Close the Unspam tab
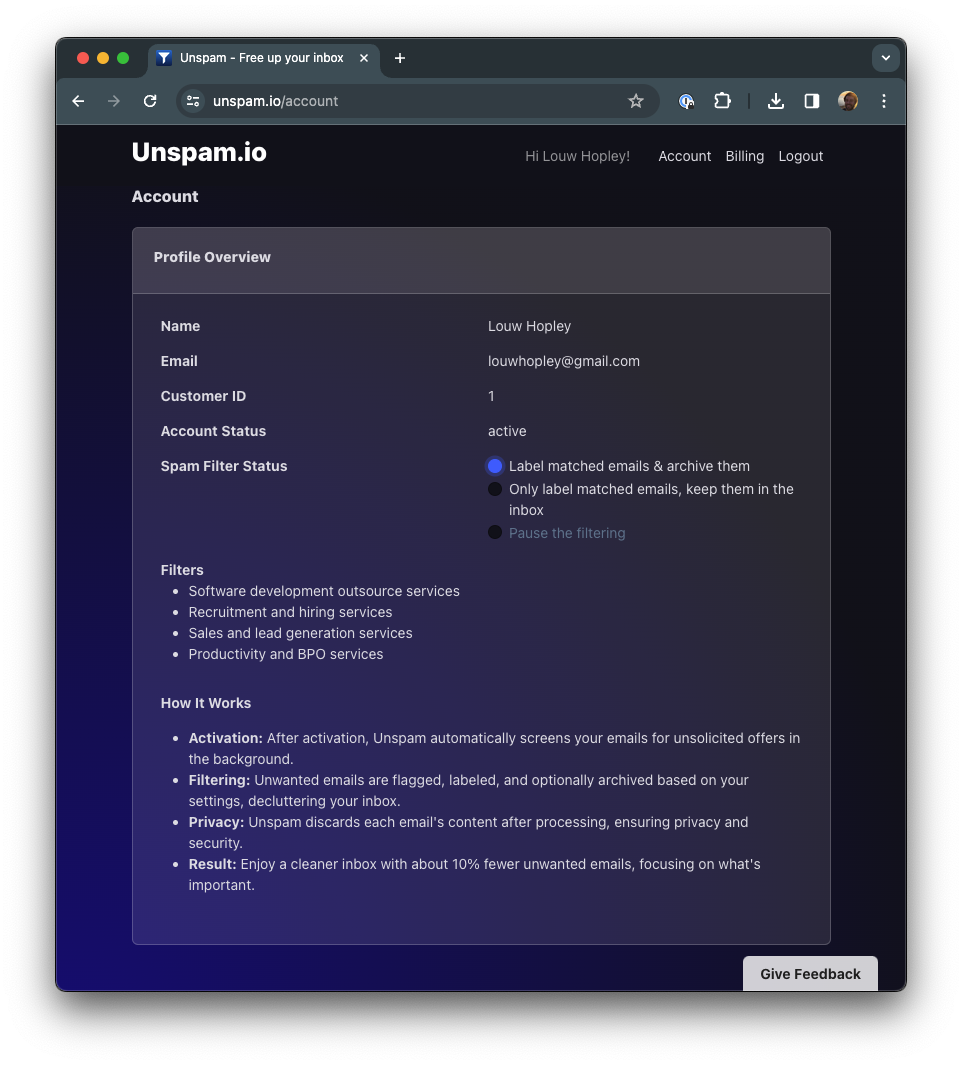The width and height of the screenshot is (962, 1065). [x=364, y=58]
